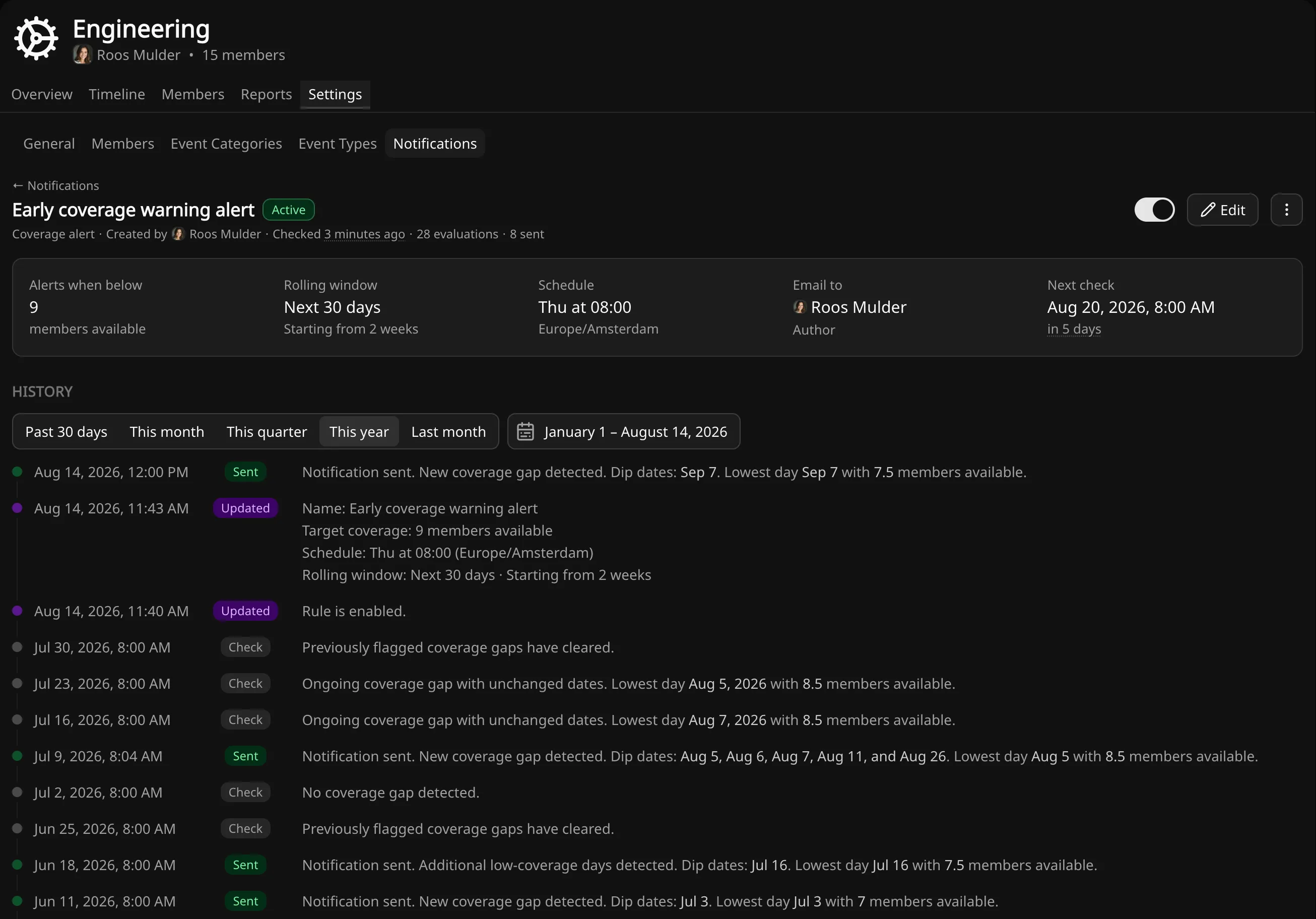Click the calendar icon in date range picker
Screen dimensions: 1316x919
pyautogui.click(x=525, y=432)
